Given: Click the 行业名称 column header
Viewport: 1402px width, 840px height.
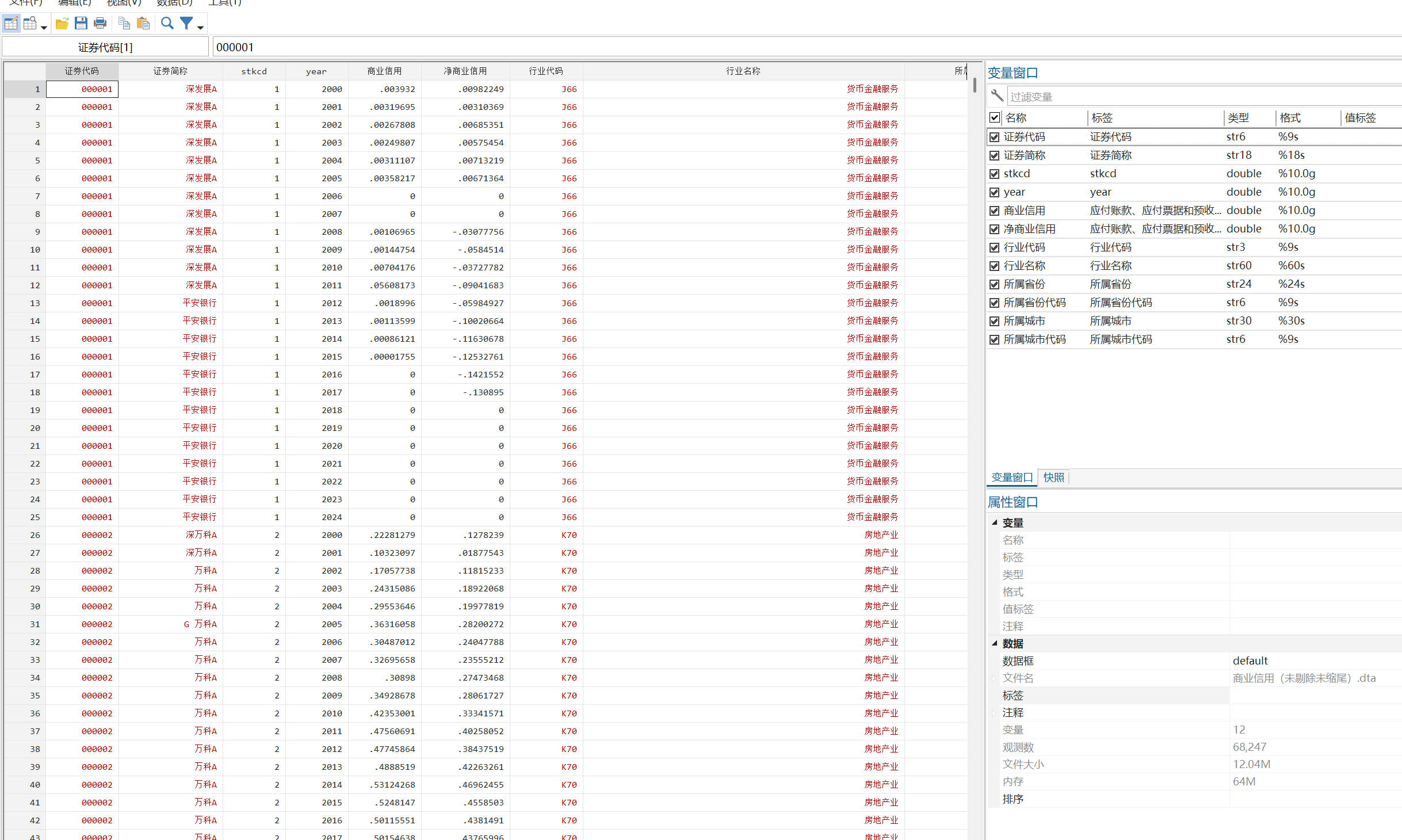Looking at the screenshot, I should point(743,71).
